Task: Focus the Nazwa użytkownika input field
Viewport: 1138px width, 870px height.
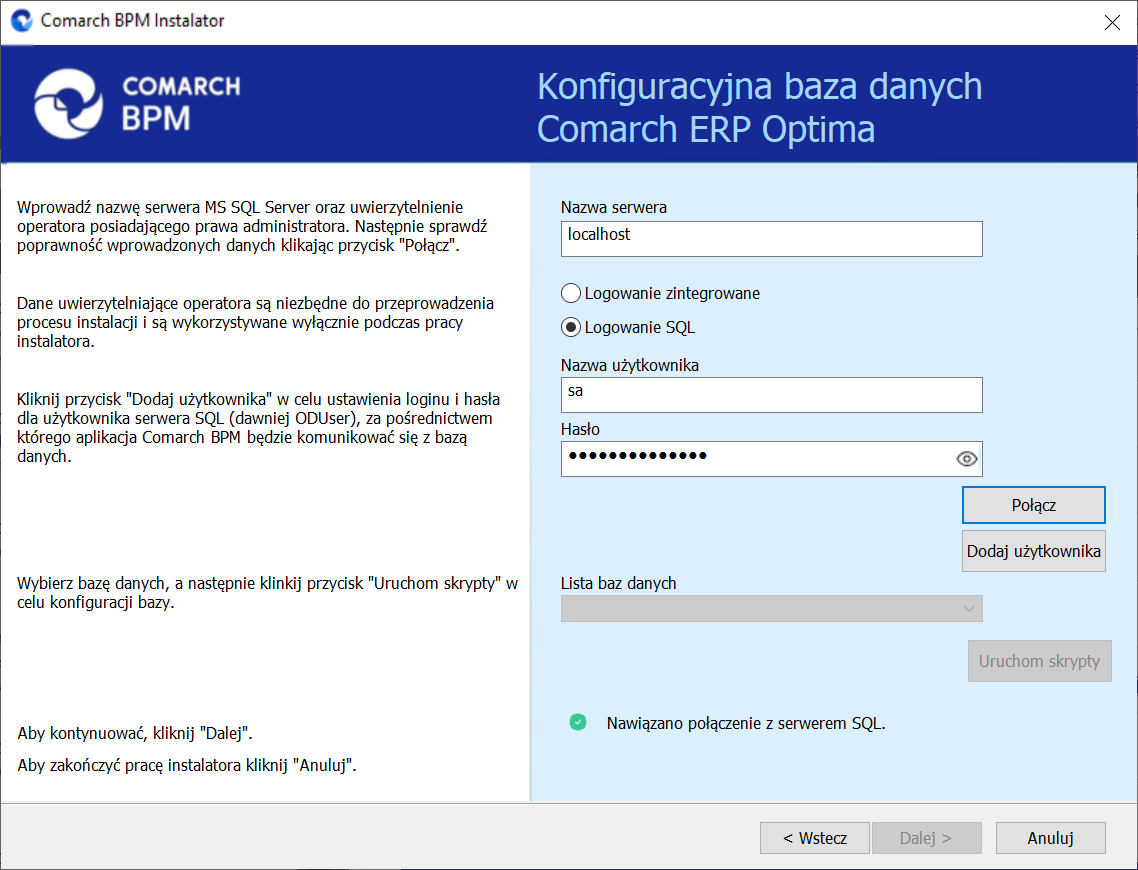Action: coord(771,395)
